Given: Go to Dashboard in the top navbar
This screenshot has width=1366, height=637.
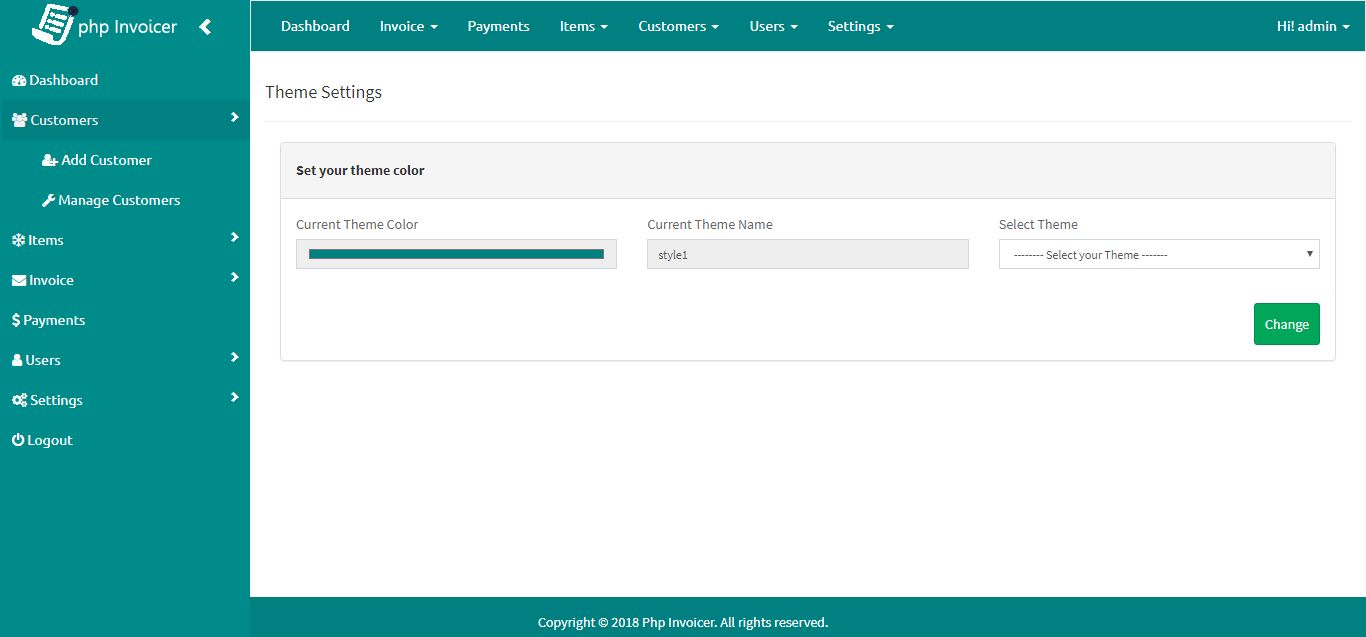Looking at the screenshot, I should coord(315,26).
